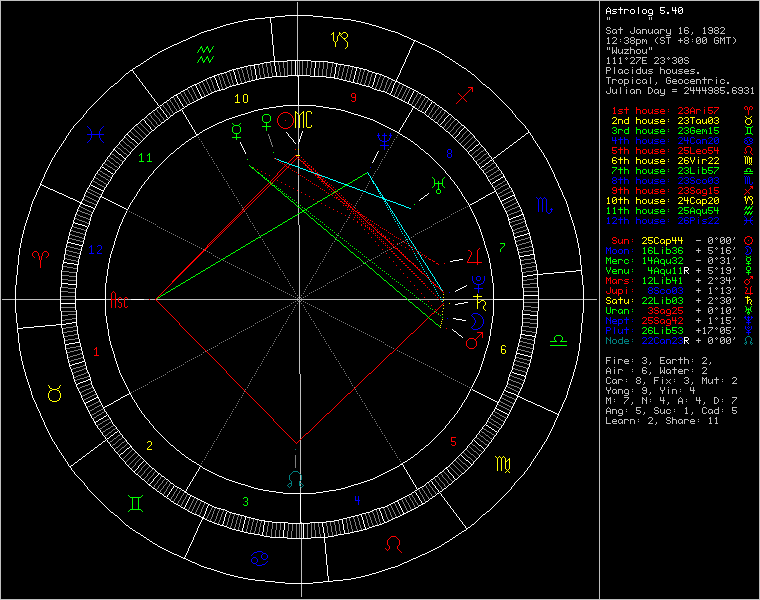Click the green Uranus glyph in the wheel
Viewport: 760px width, 600px height.
point(437,183)
